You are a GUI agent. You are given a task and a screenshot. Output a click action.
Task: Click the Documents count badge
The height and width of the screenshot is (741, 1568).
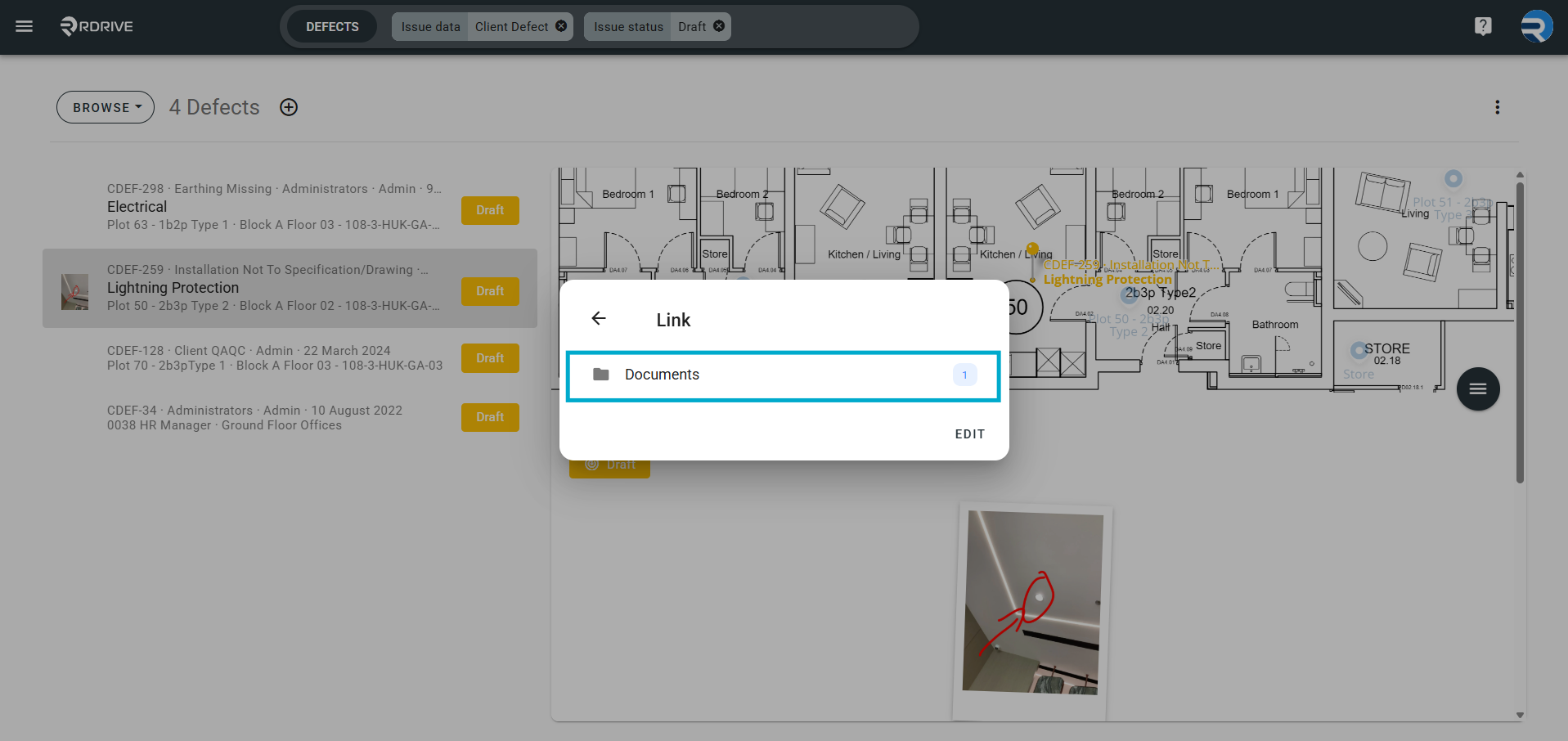(964, 375)
